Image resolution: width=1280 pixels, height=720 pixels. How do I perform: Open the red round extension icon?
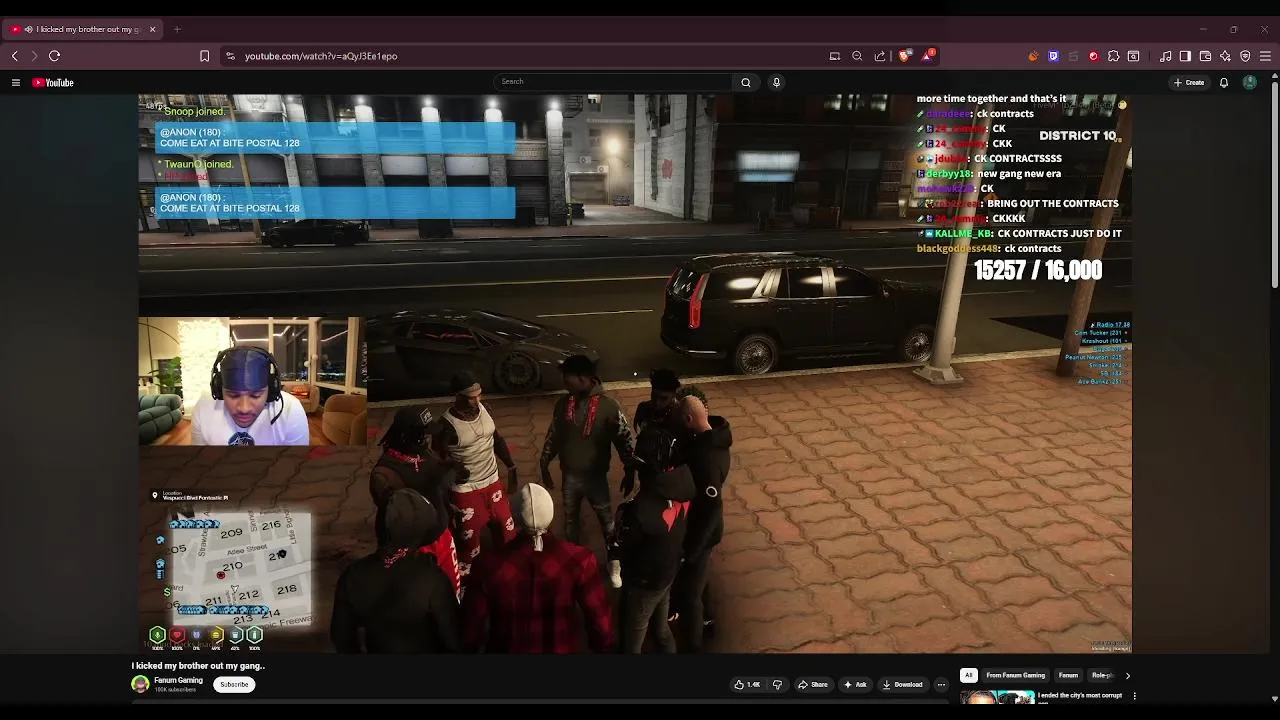click(1093, 56)
